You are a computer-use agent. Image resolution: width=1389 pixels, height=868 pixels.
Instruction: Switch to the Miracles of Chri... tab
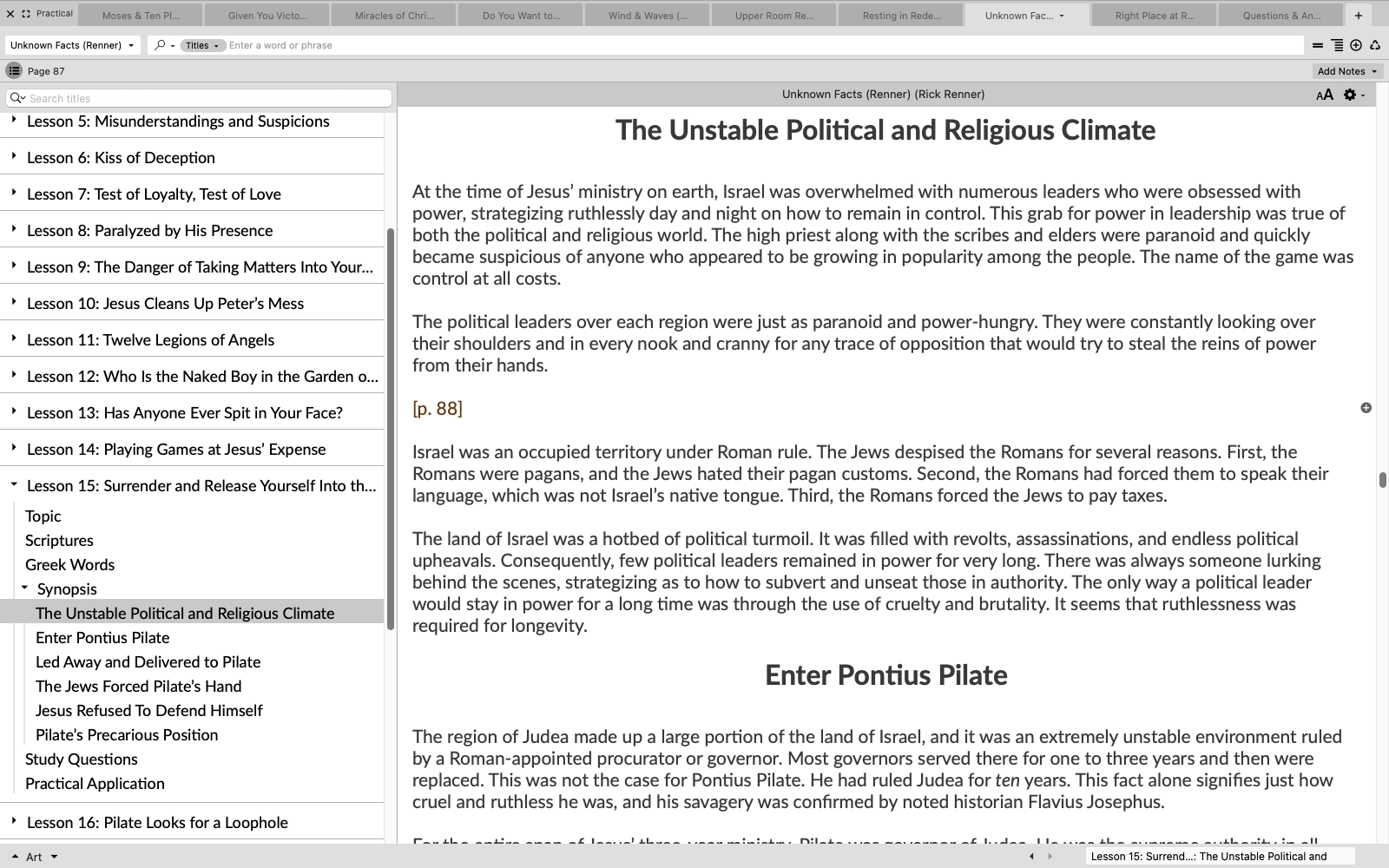tap(394, 16)
